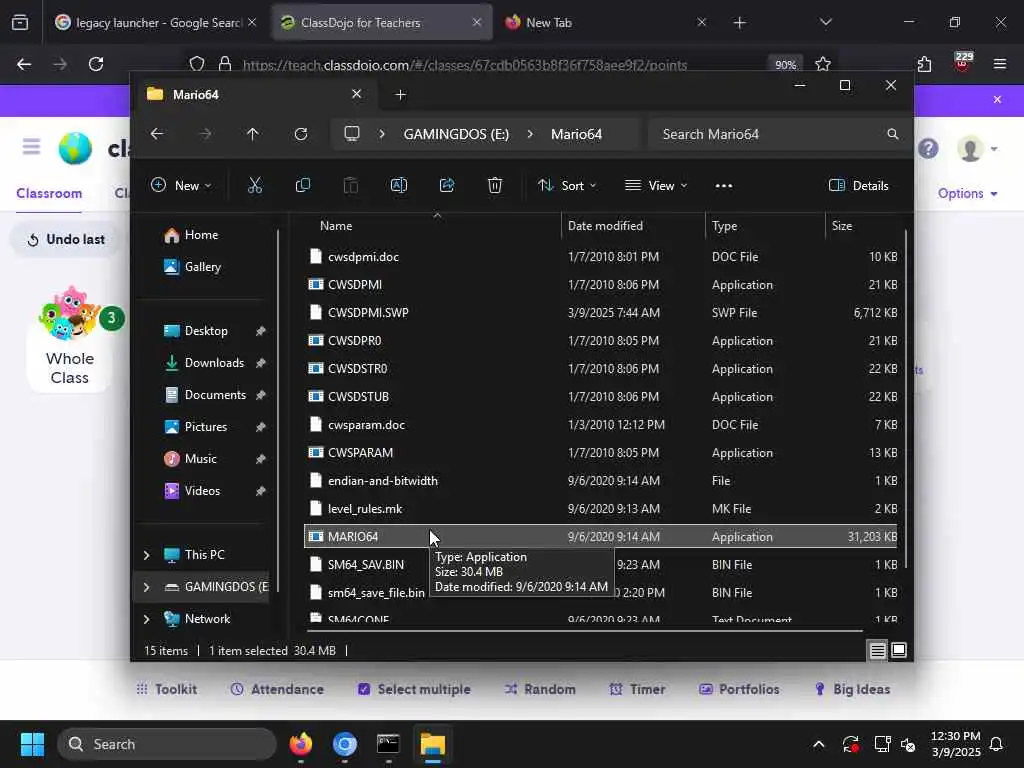Click the Big Ideas button
This screenshot has height=768, width=1024.
[852, 689]
